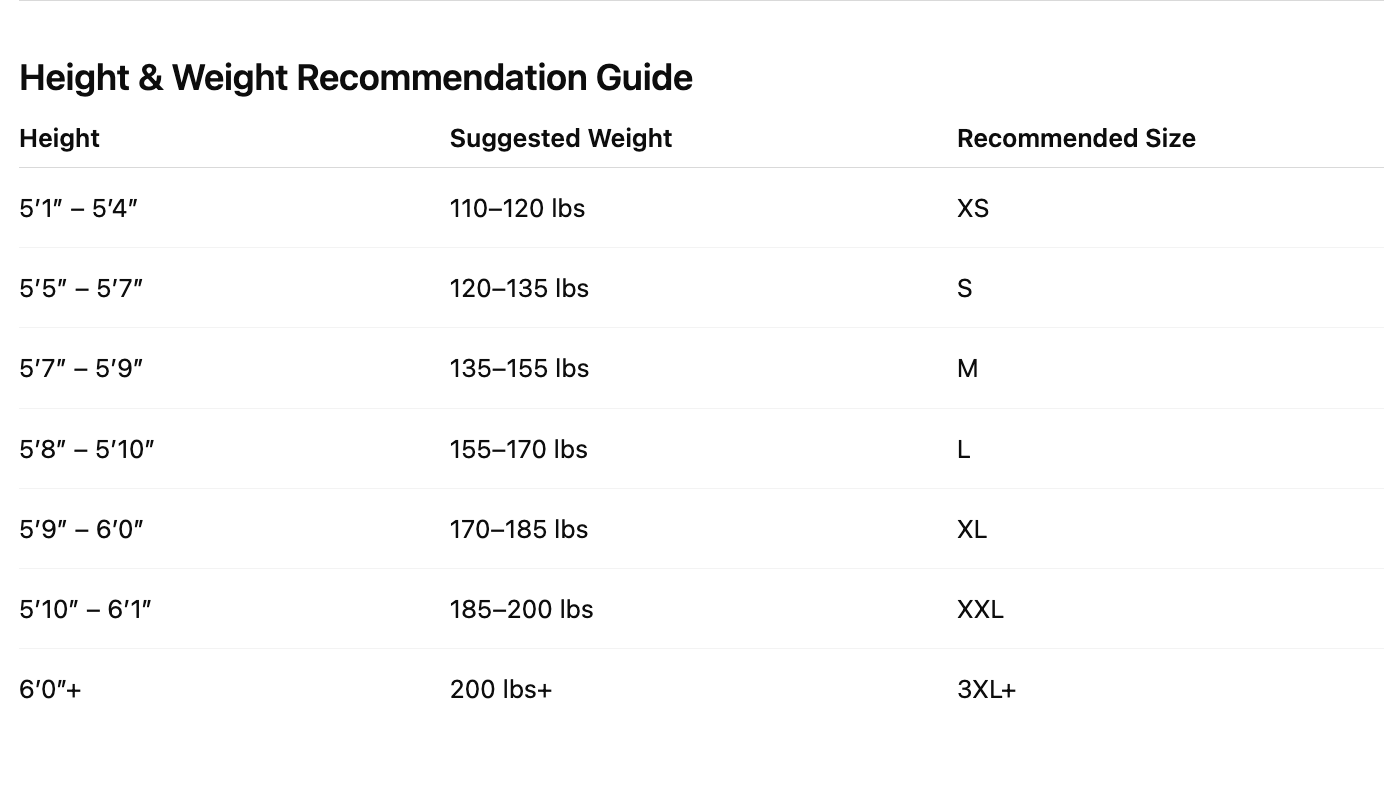This screenshot has height=794, width=1384.
Task: Click the 3XL+ recommended size cell
Action: (986, 689)
